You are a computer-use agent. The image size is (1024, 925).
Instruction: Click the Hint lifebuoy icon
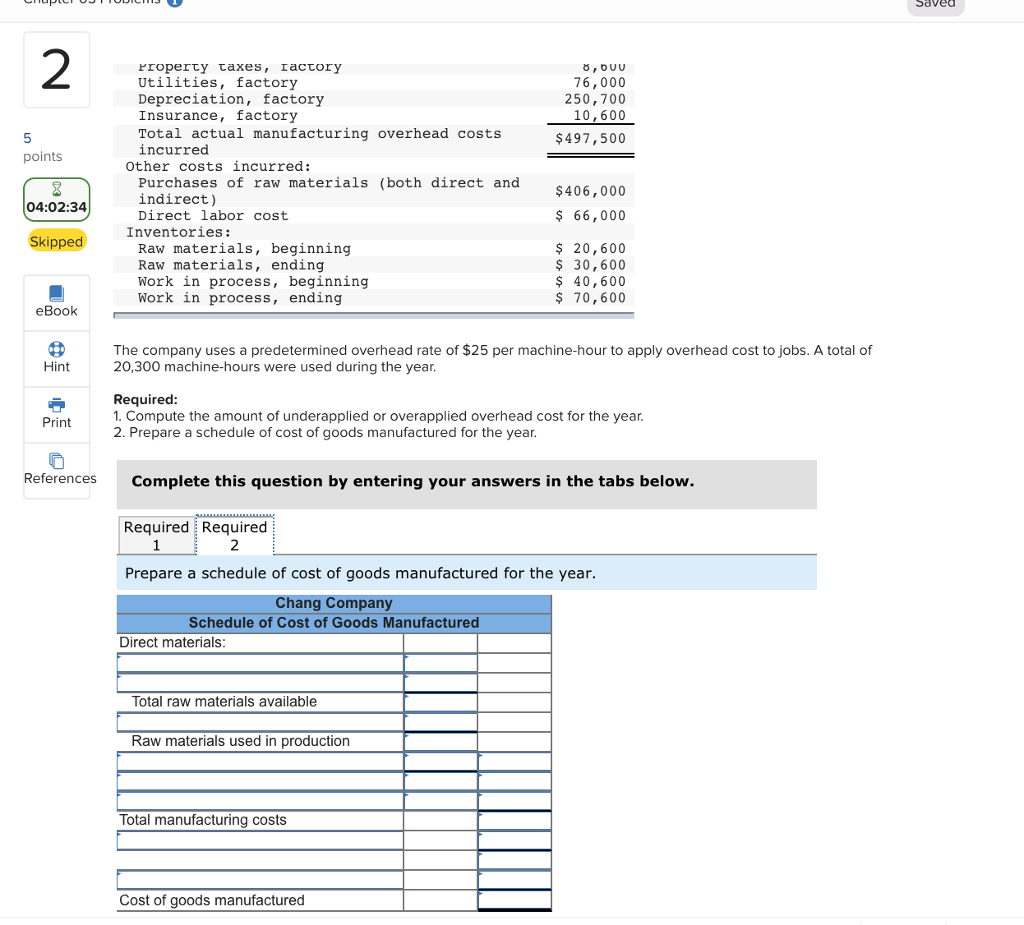point(56,349)
